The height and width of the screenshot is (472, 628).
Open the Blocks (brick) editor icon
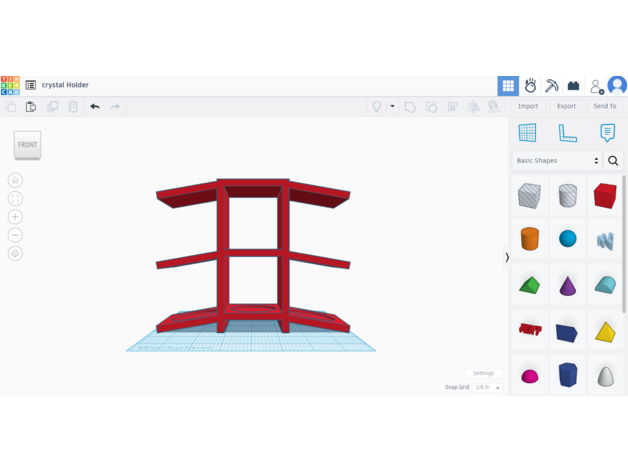(x=573, y=86)
